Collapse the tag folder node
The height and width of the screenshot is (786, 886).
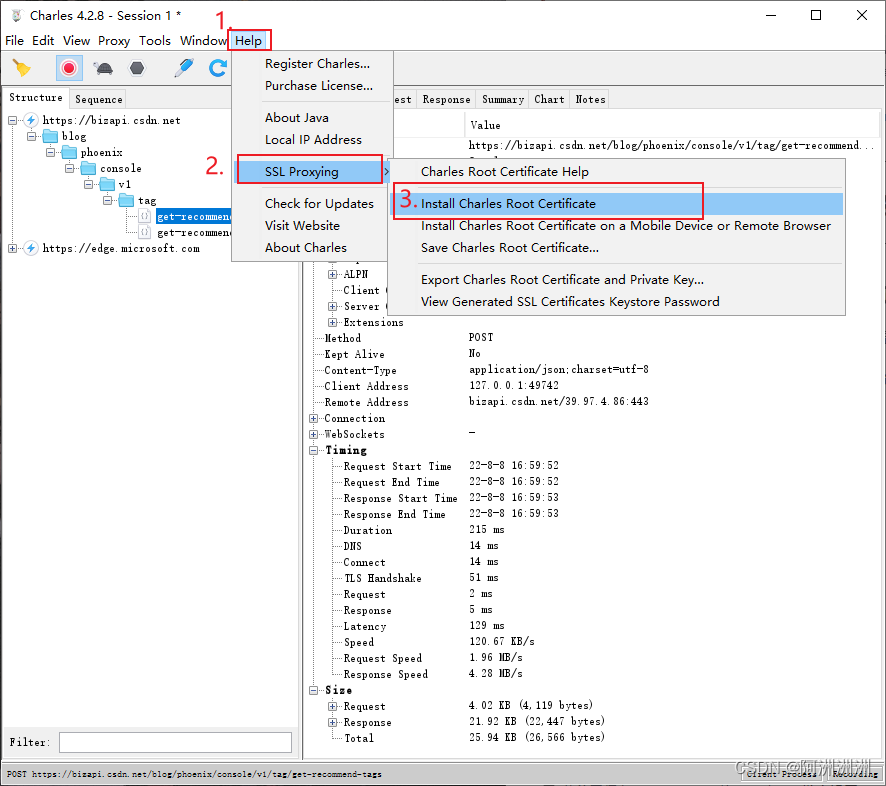pos(107,201)
